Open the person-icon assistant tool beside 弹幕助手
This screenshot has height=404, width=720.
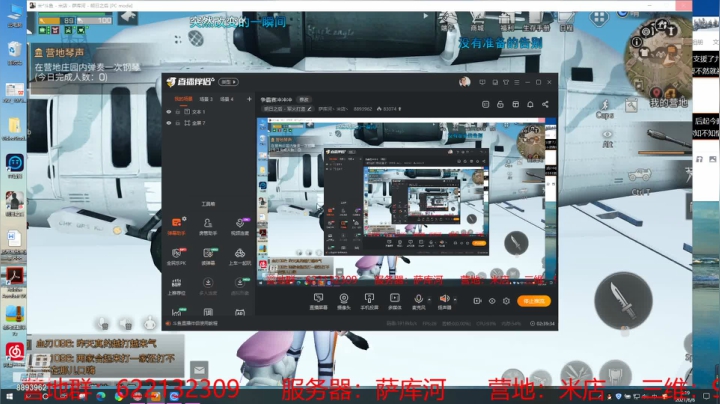coord(208,226)
